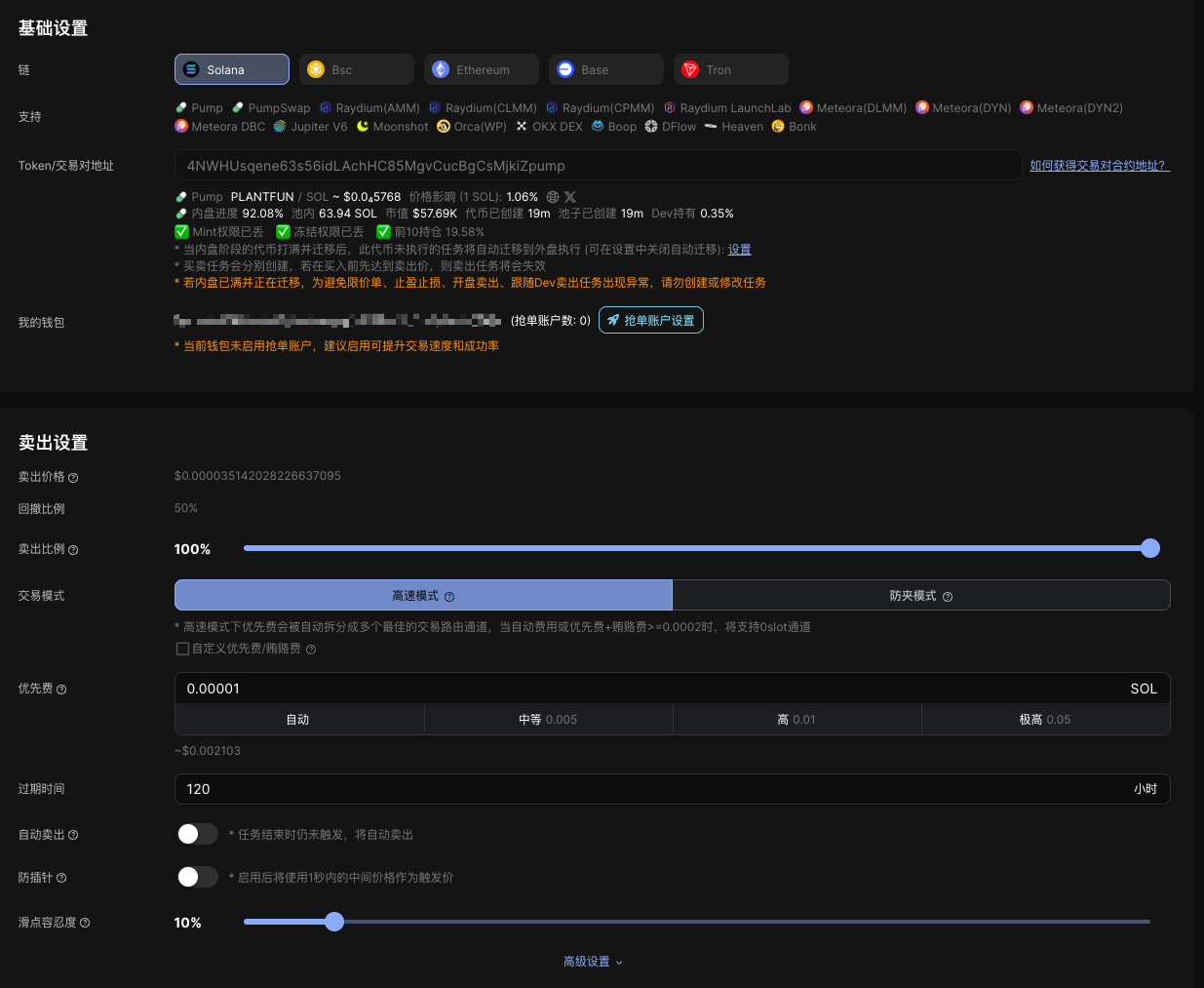Click the Pump pill icon in support list

coord(181,108)
